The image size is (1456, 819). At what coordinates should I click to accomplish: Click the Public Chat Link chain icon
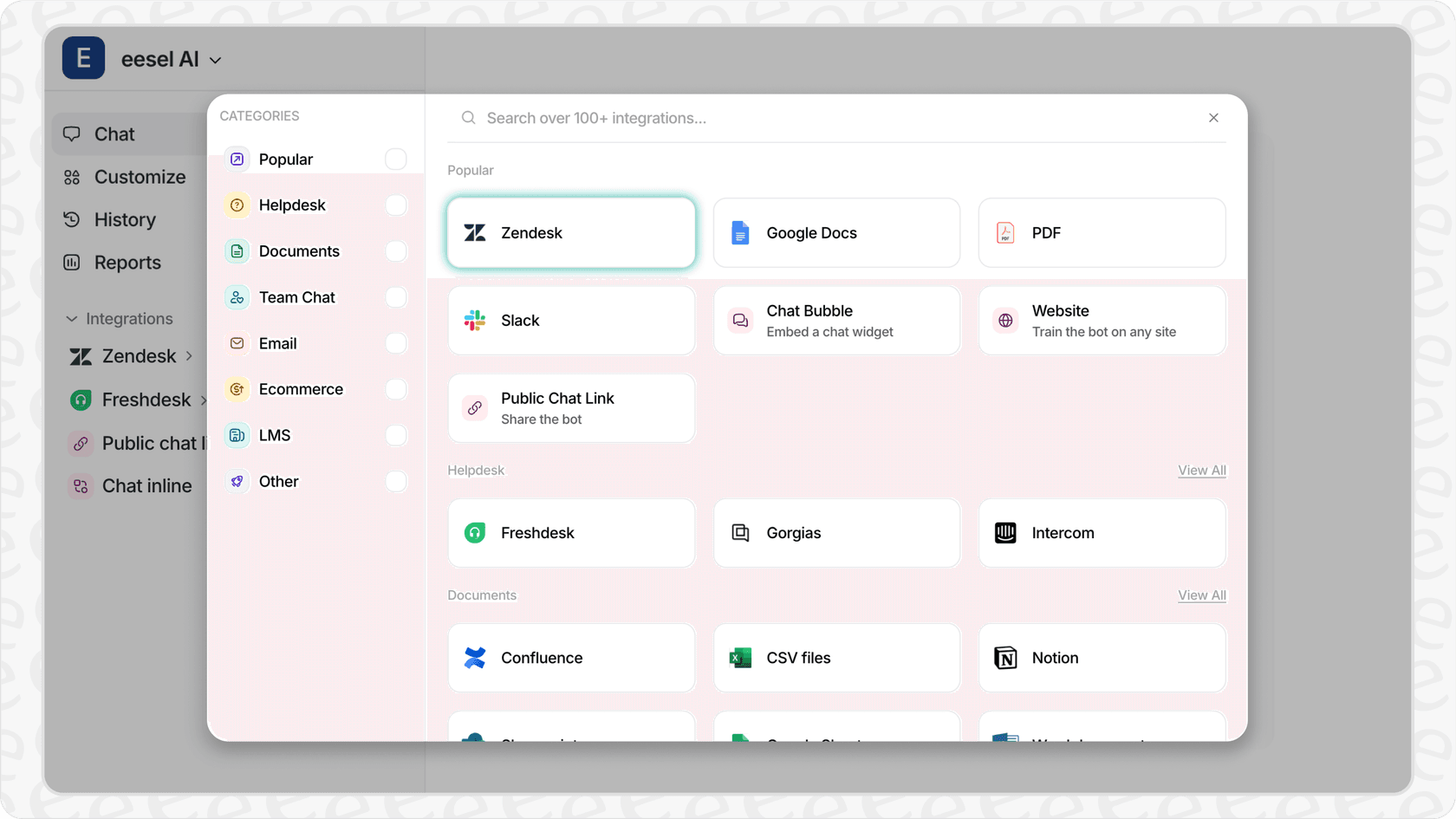(x=475, y=408)
